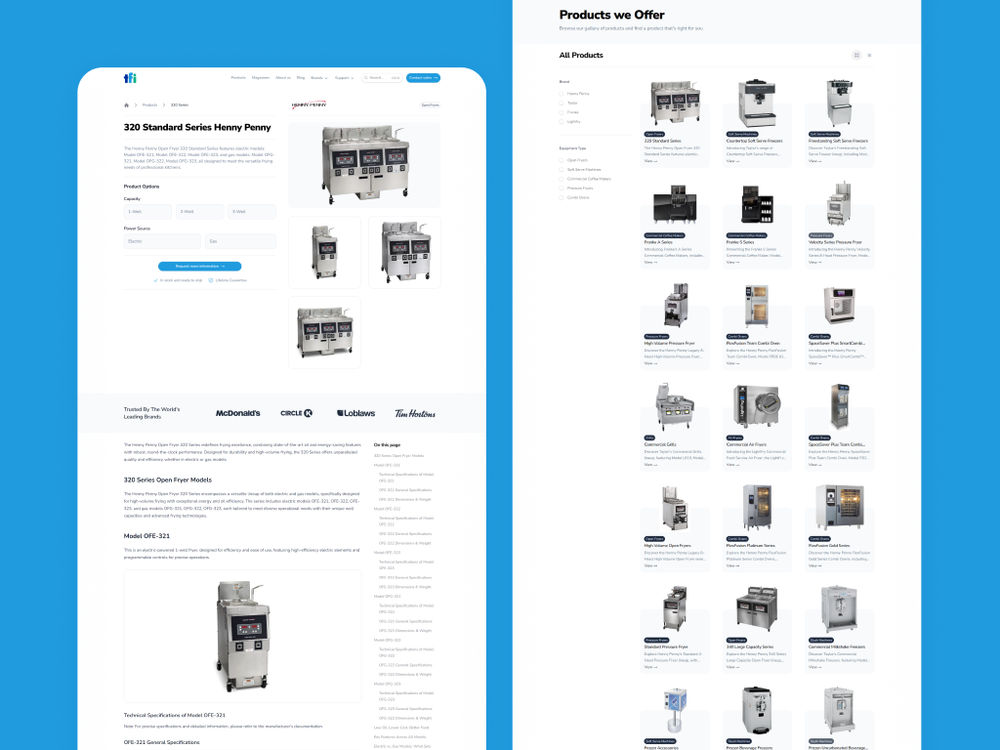This screenshot has width=1000, height=750.
Task: Click the McDonald's brand logo
Action: (x=238, y=413)
